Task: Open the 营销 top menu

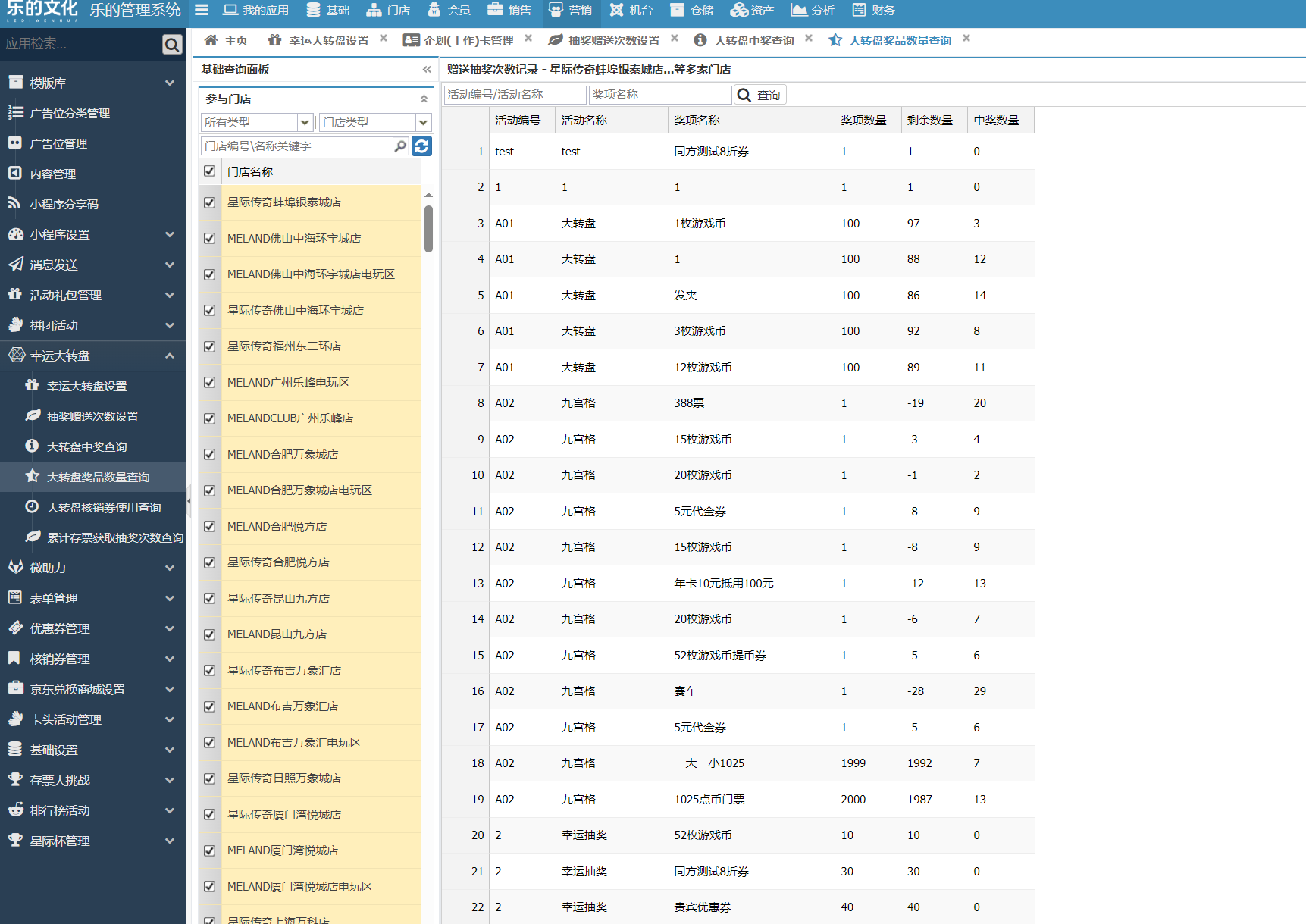Action: 571,10
